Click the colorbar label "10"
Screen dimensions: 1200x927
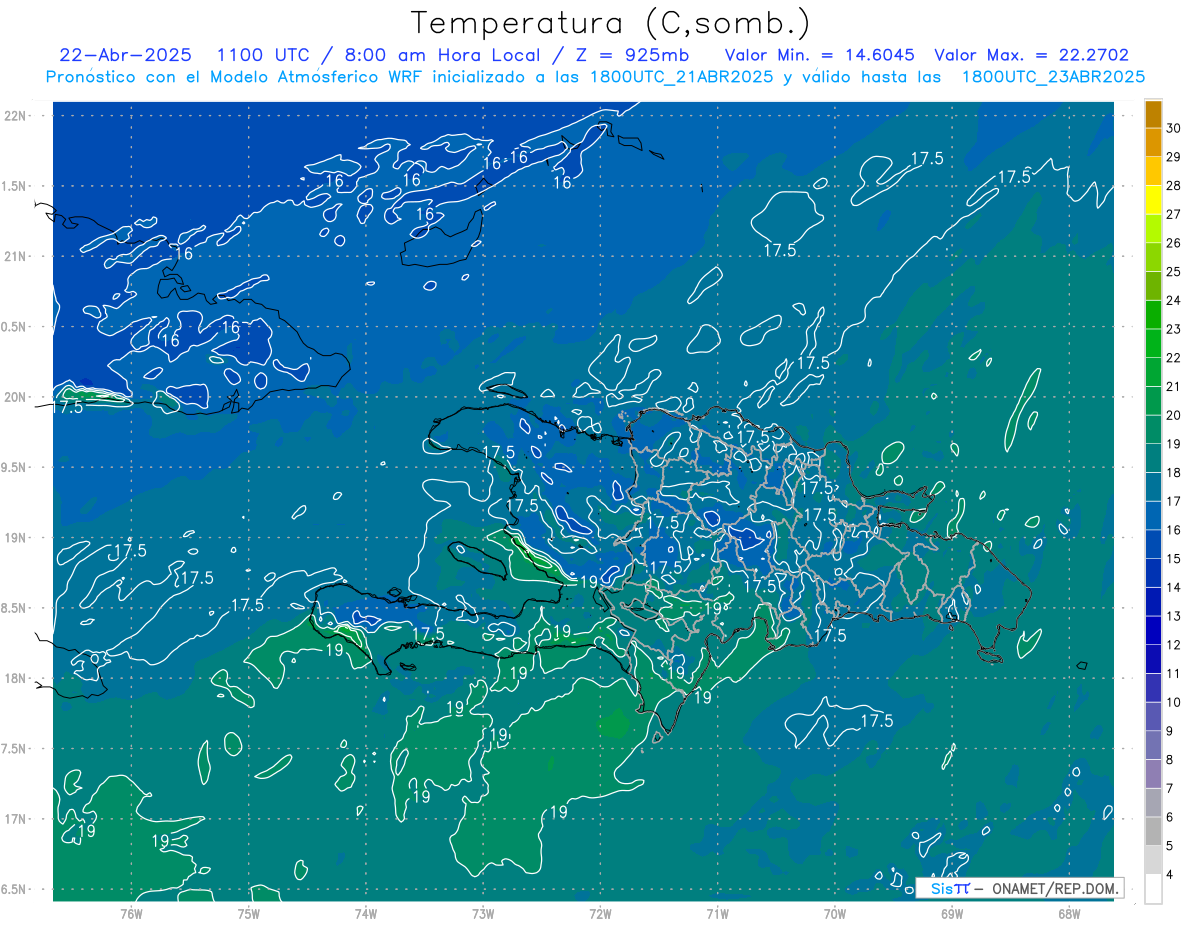pyautogui.click(x=1174, y=703)
